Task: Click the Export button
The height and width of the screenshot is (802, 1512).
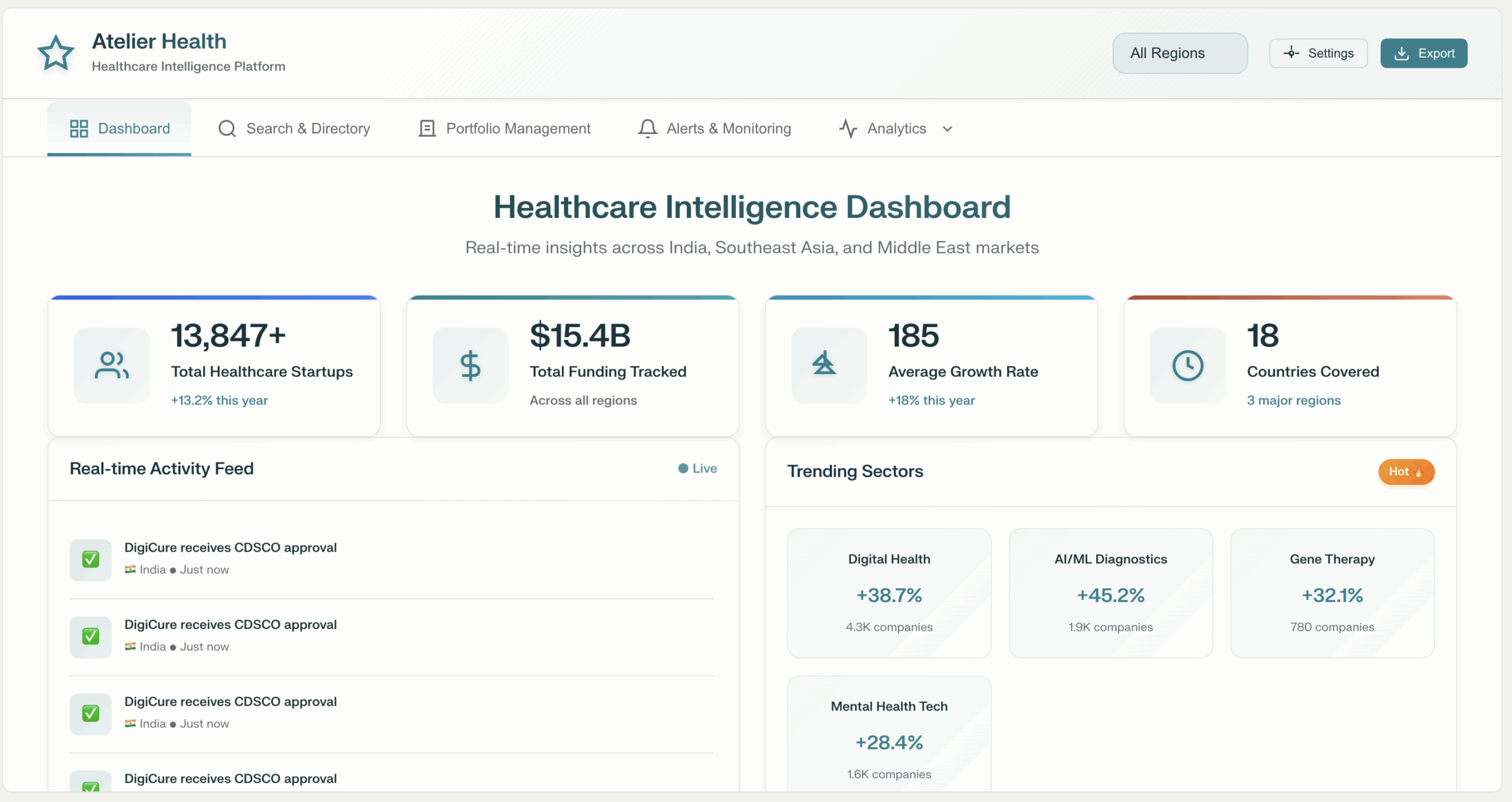Action: click(1423, 53)
